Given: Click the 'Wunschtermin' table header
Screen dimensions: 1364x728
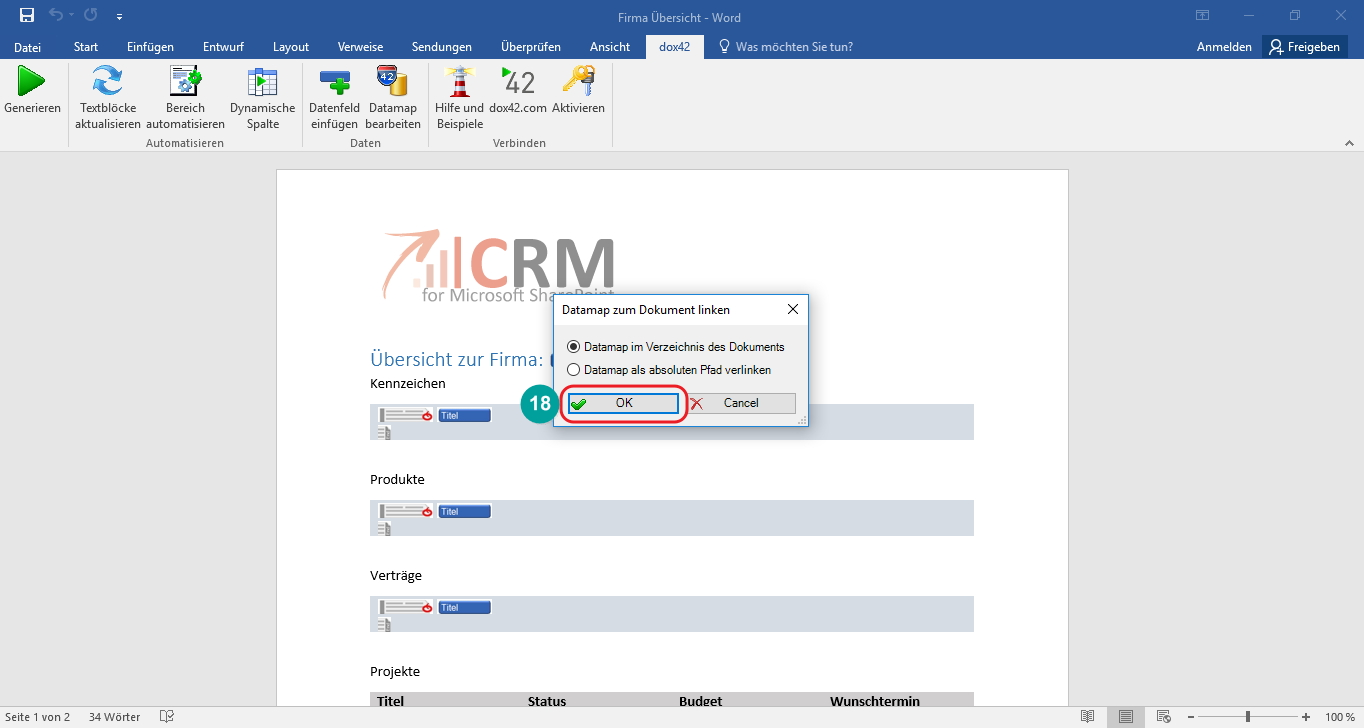Looking at the screenshot, I should 874,701.
